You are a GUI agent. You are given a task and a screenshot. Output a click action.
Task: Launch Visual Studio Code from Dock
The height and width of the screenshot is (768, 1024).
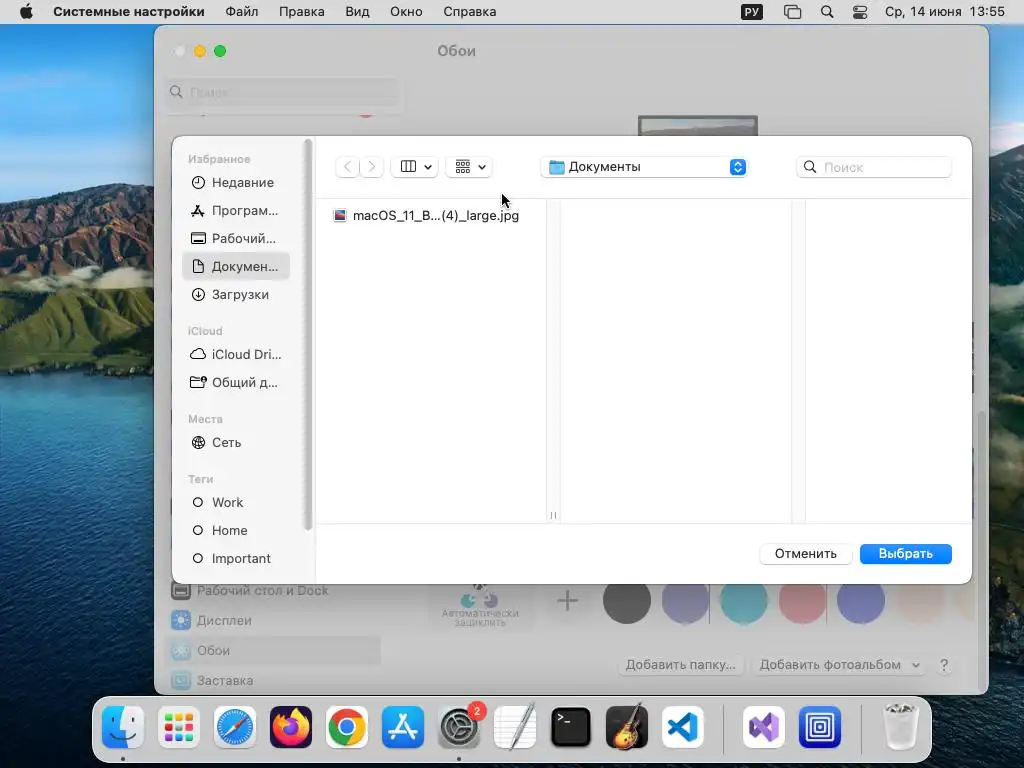tap(683, 727)
